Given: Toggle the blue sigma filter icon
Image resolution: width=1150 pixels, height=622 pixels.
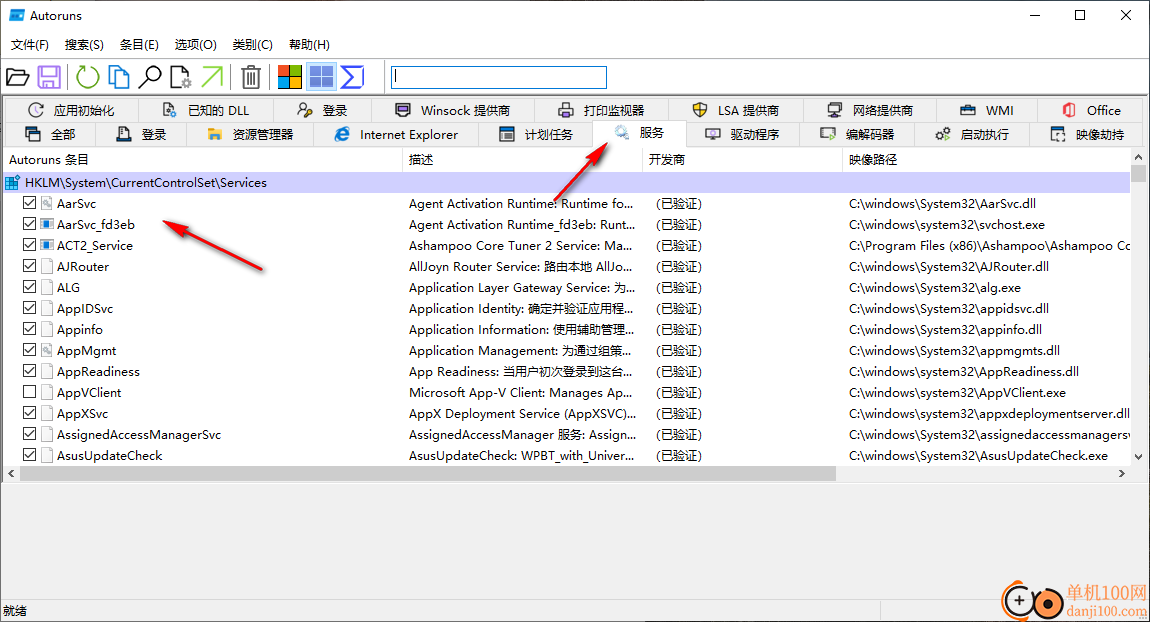Looking at the screenshot, I should coord(353,77).
